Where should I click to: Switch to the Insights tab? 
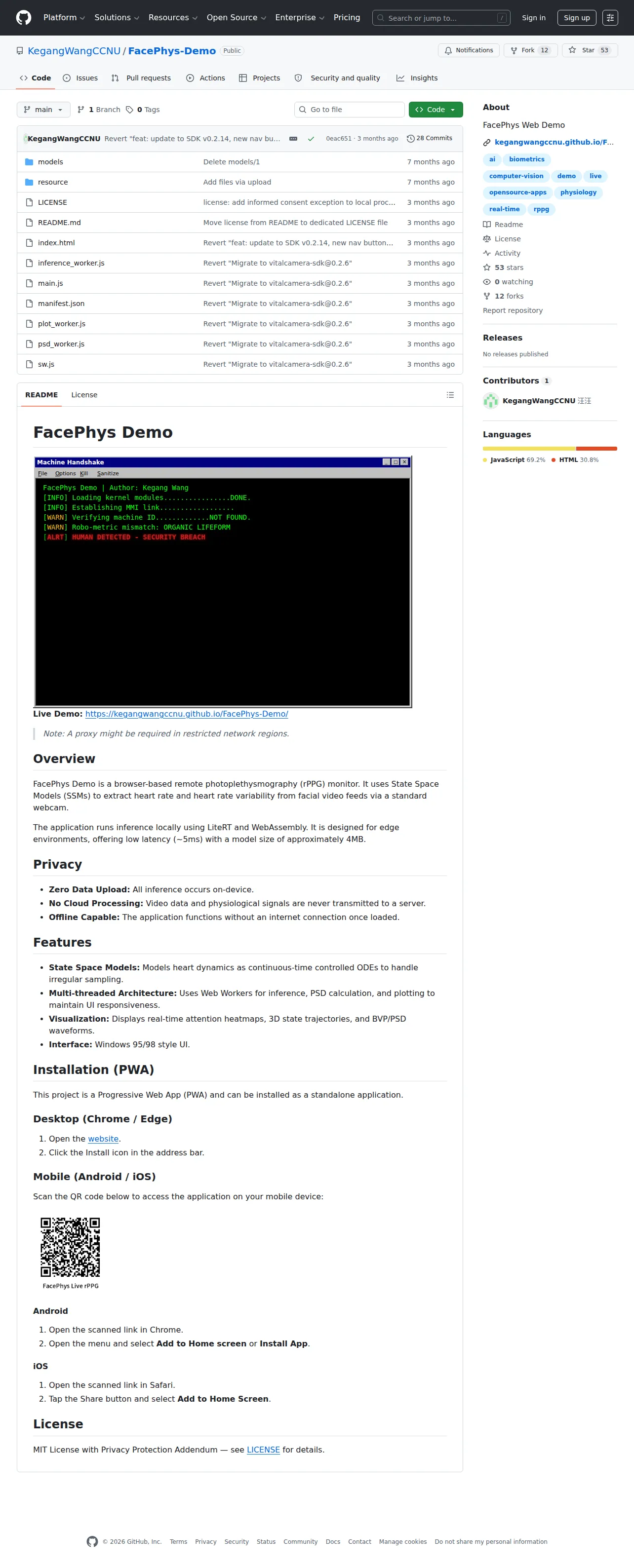pos(417,78)
